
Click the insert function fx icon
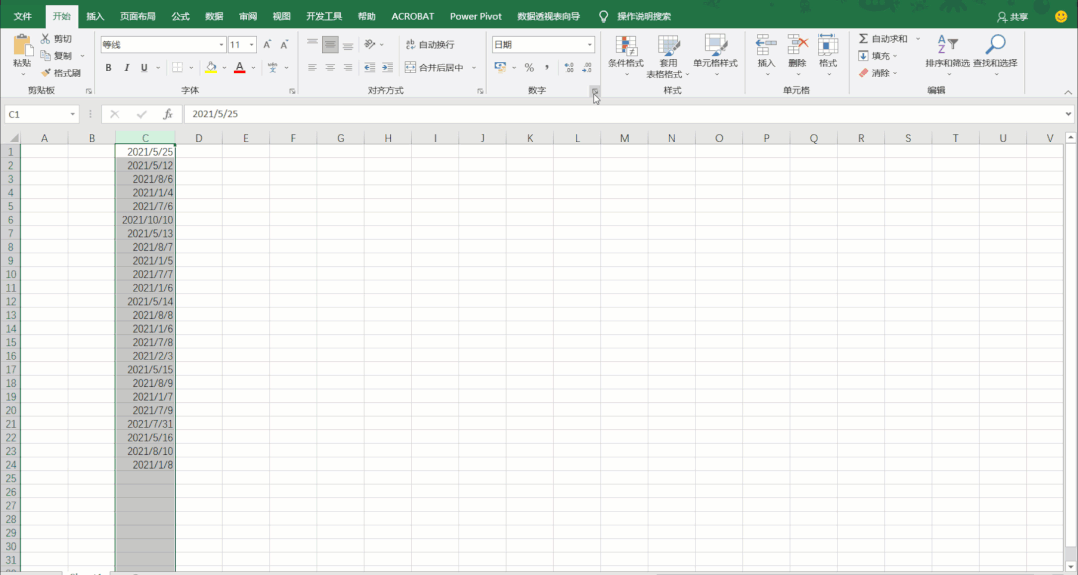point(168,114)
